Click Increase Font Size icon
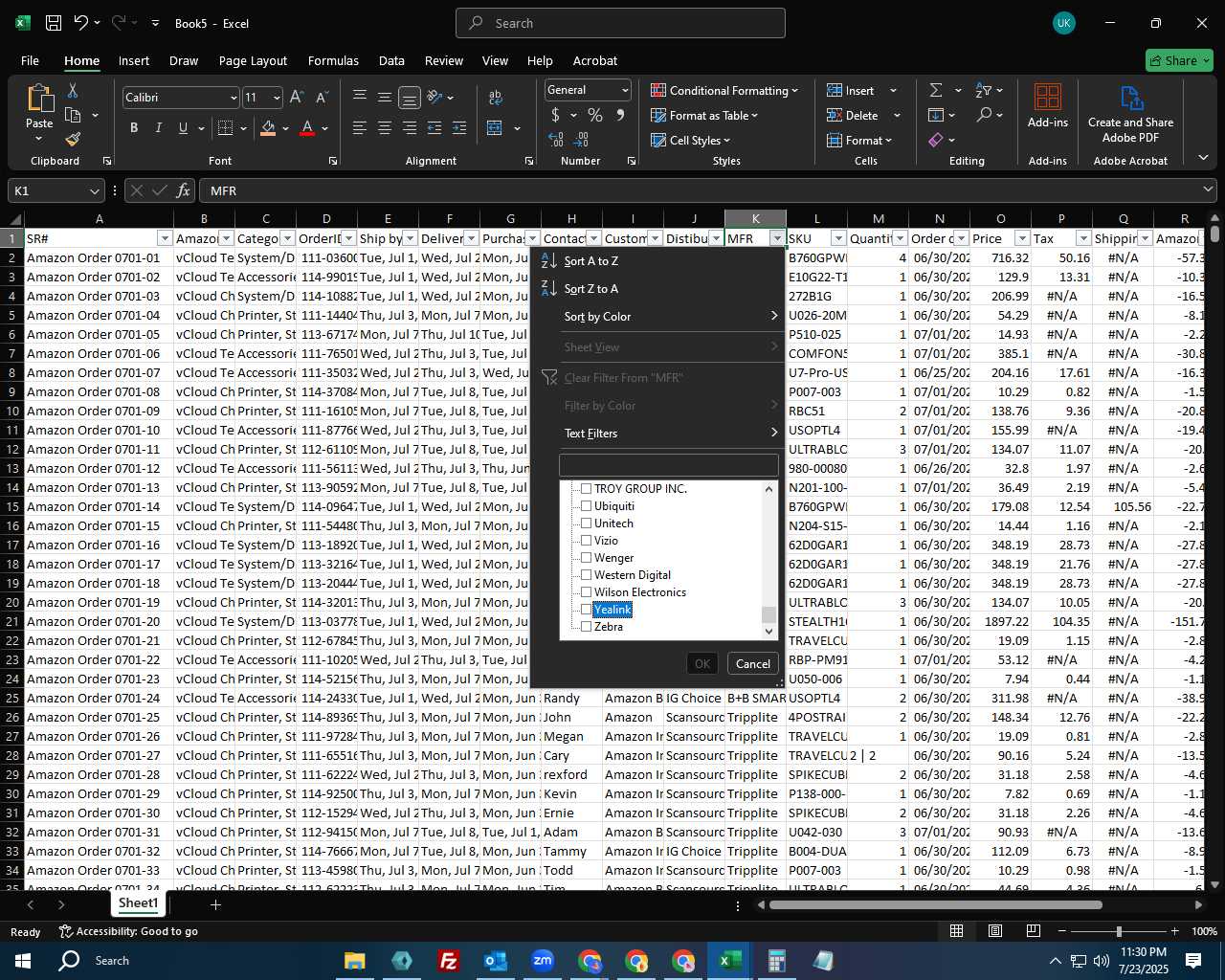Viewport: 1225px width, 980px height. [297, 97]
